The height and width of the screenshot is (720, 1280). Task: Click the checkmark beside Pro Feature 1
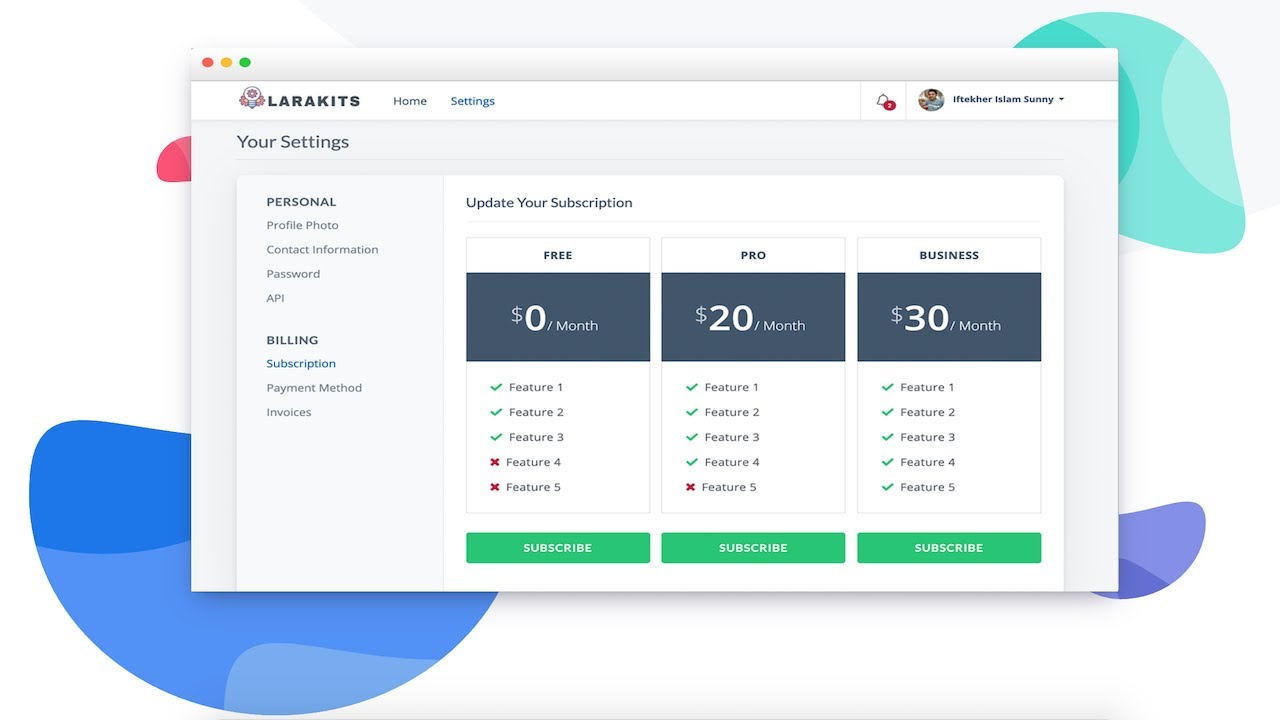point(692,387)
